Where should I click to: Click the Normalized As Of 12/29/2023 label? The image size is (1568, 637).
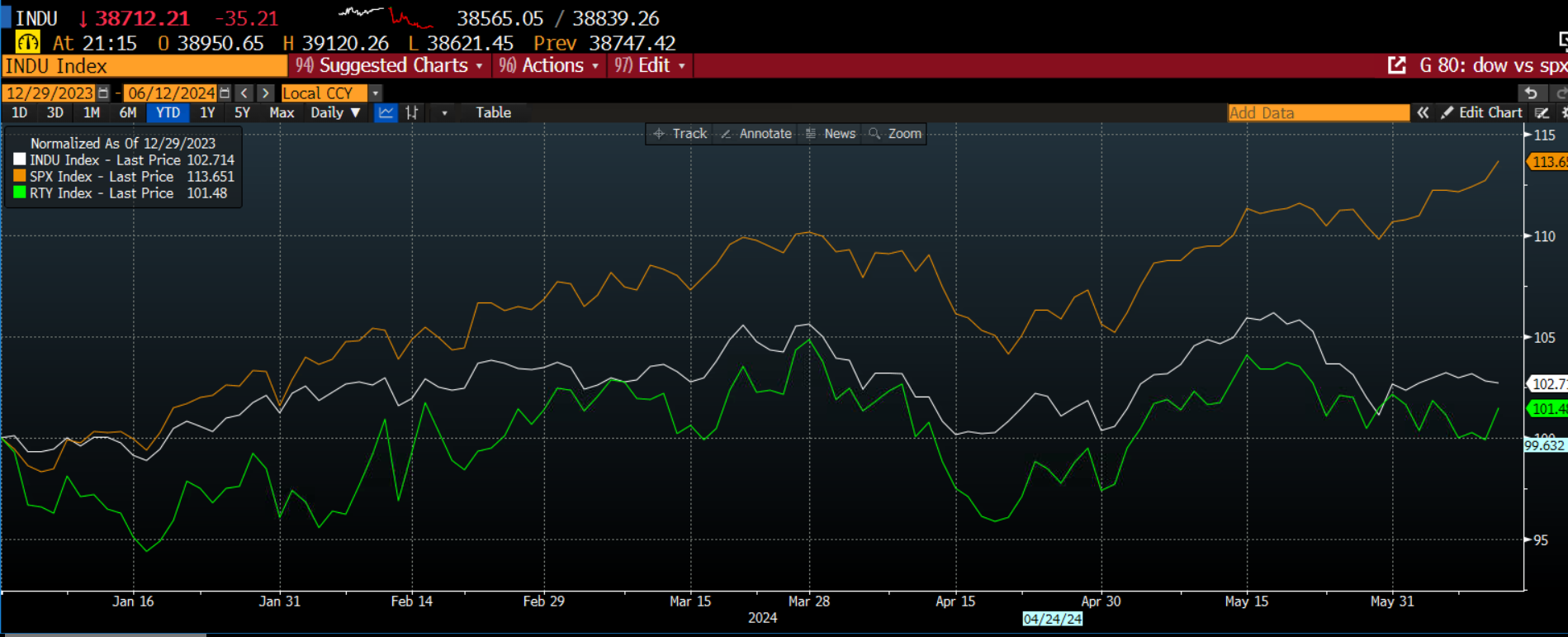(x=123, y=144)
